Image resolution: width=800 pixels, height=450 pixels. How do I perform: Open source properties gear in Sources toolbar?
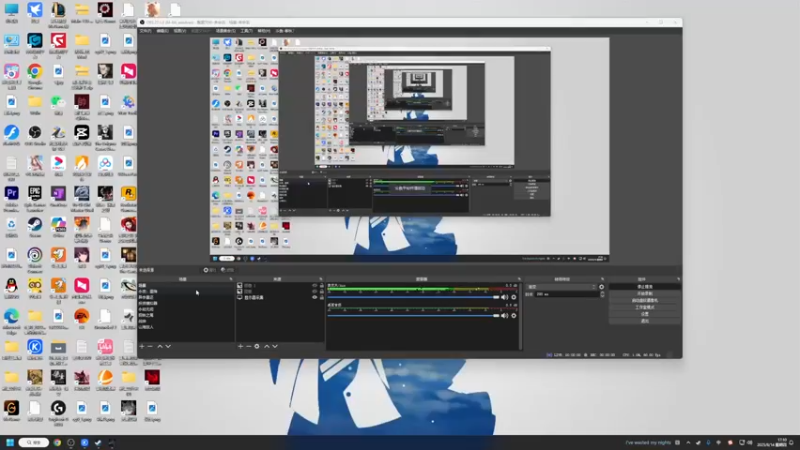coord(257,346)
